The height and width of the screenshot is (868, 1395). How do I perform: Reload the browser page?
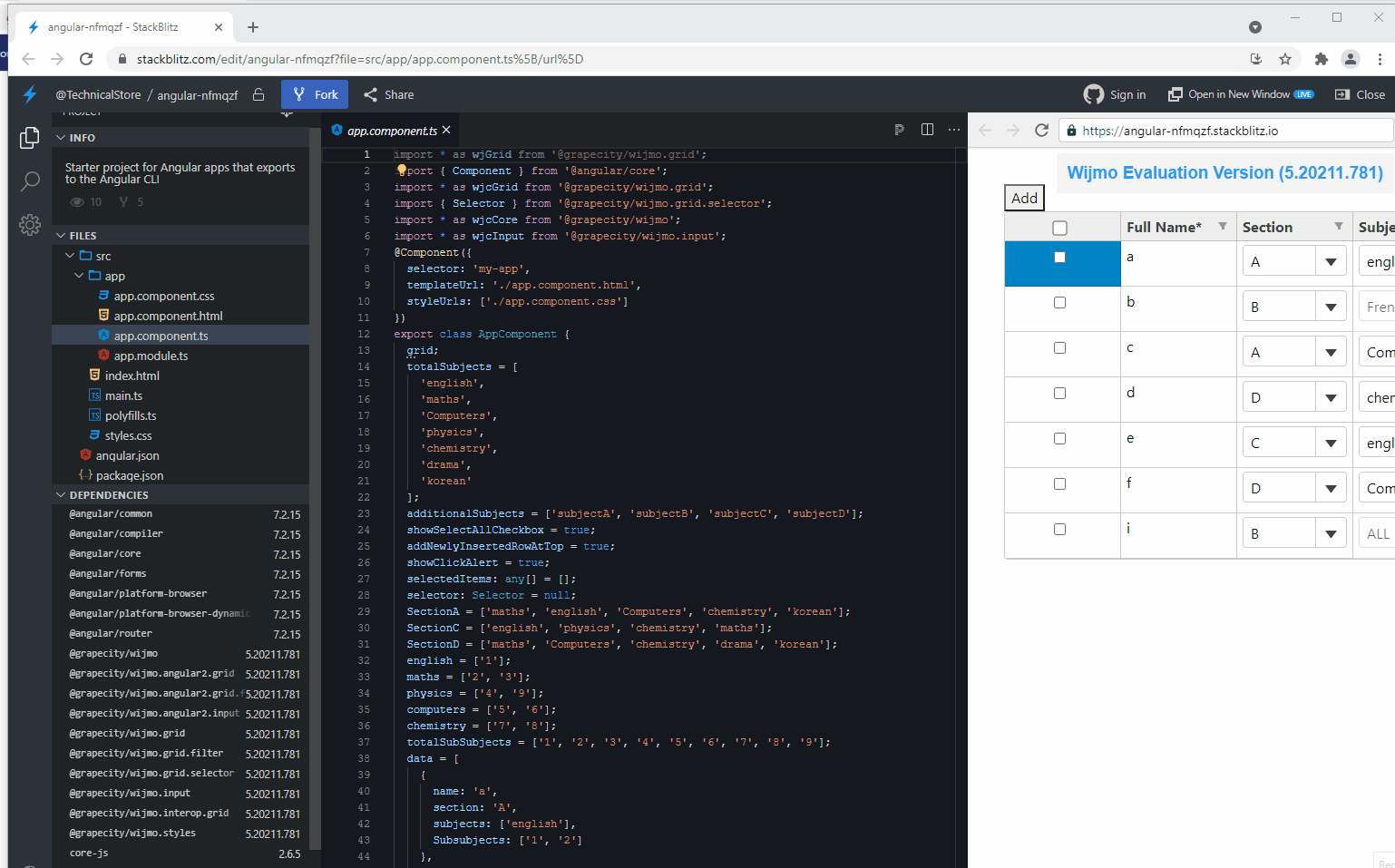[x=86, y=59]
